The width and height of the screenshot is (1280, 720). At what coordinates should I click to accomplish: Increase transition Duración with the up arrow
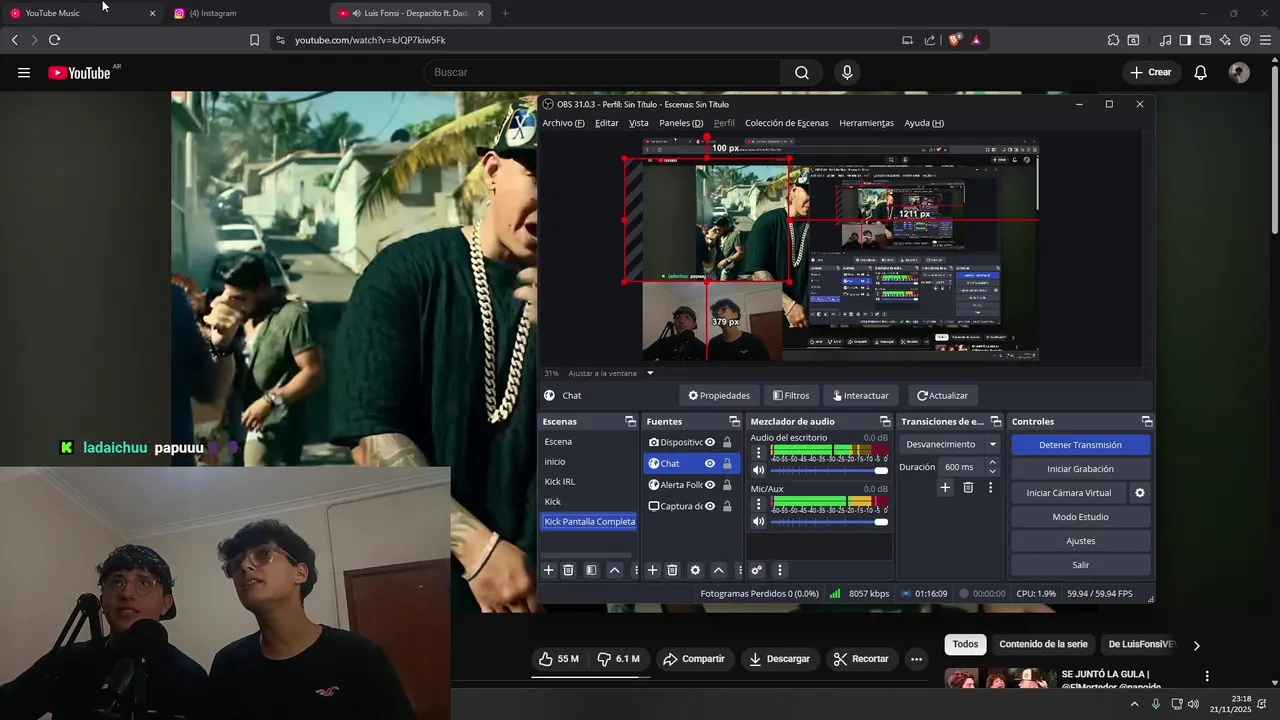tap(992, 463)
